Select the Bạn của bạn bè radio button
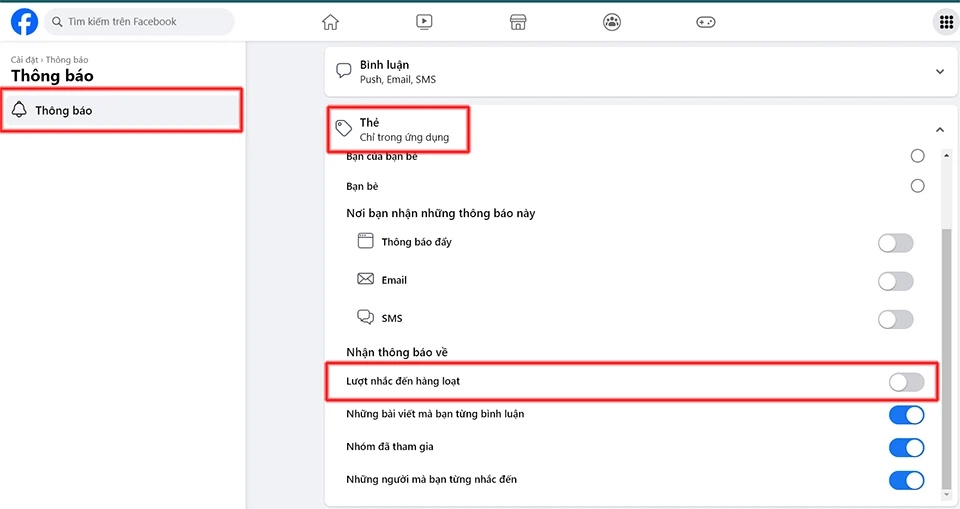Viewport: 960px width, 509px height. tap(917, 156)
